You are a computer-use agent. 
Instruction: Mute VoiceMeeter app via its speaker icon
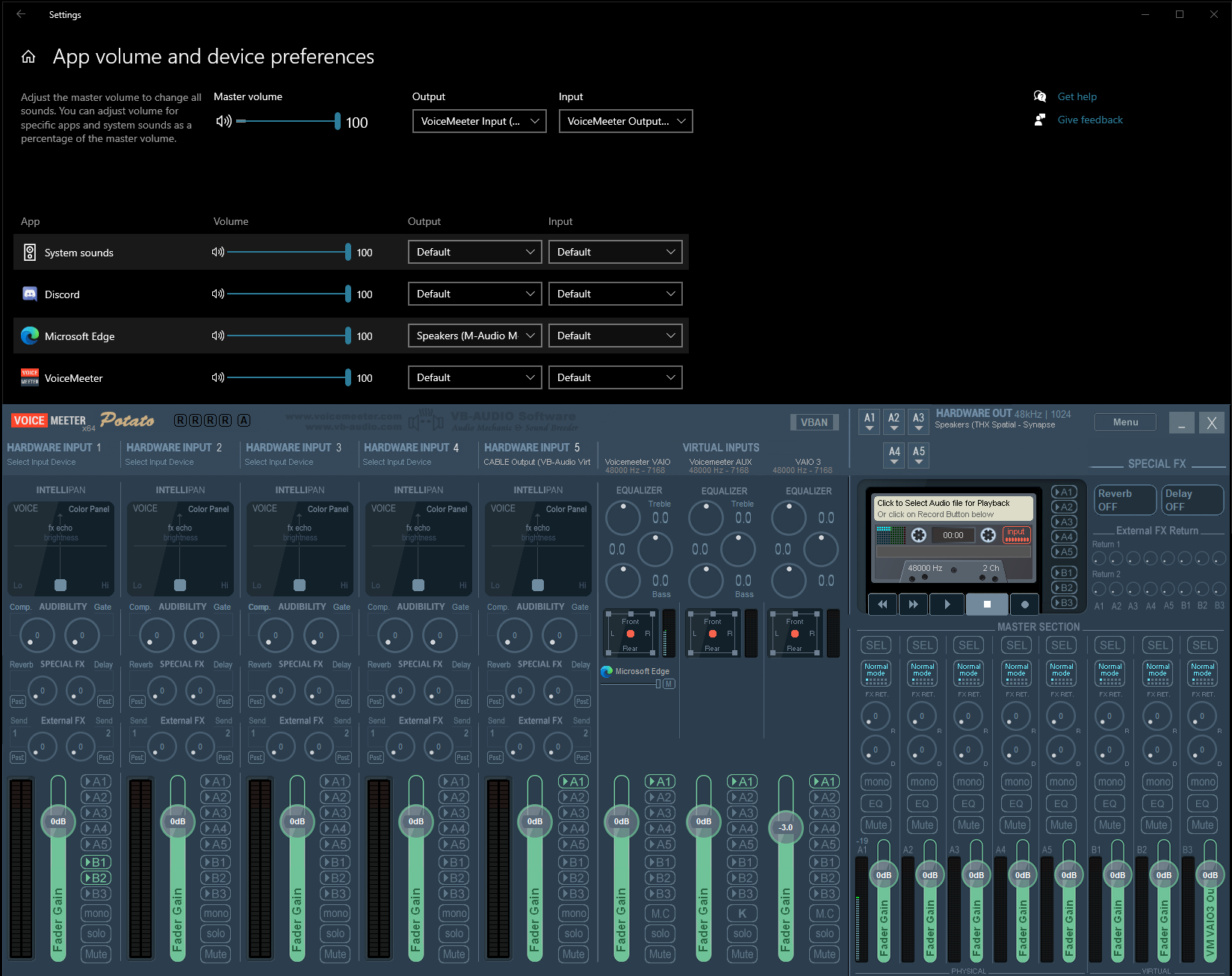point(217,377)
